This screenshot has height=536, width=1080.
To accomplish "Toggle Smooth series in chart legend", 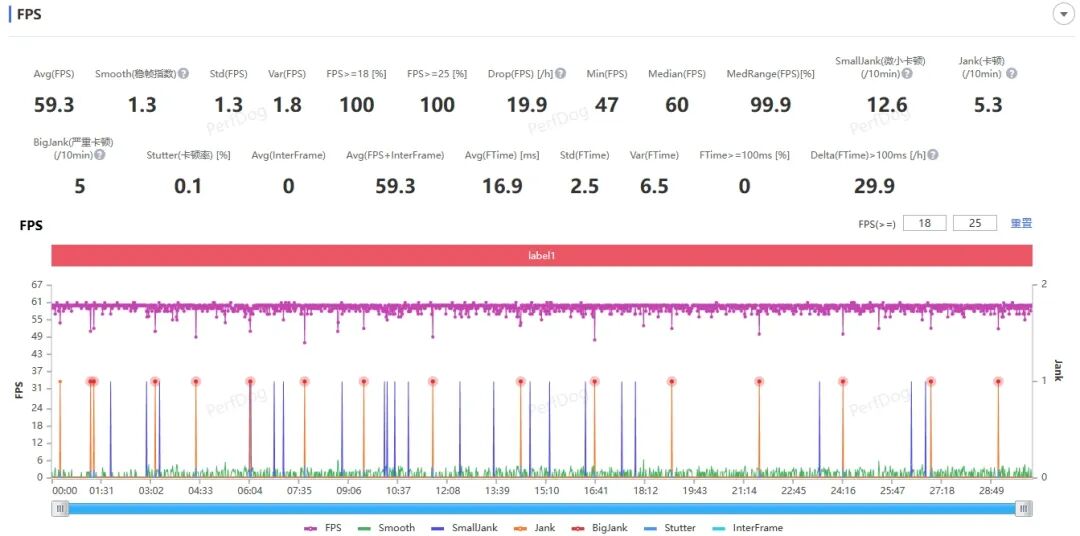I will (386, 528).
